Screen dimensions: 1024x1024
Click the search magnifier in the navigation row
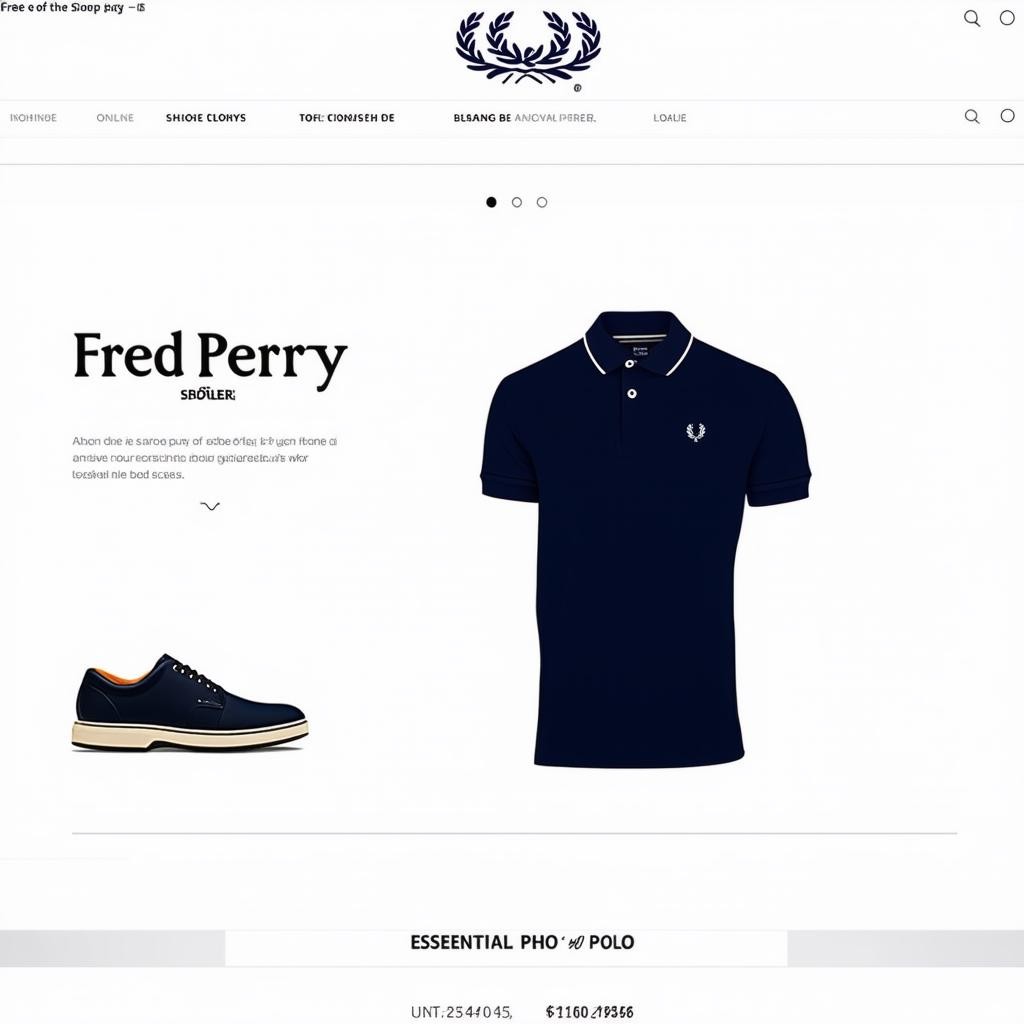coord(972,116)
